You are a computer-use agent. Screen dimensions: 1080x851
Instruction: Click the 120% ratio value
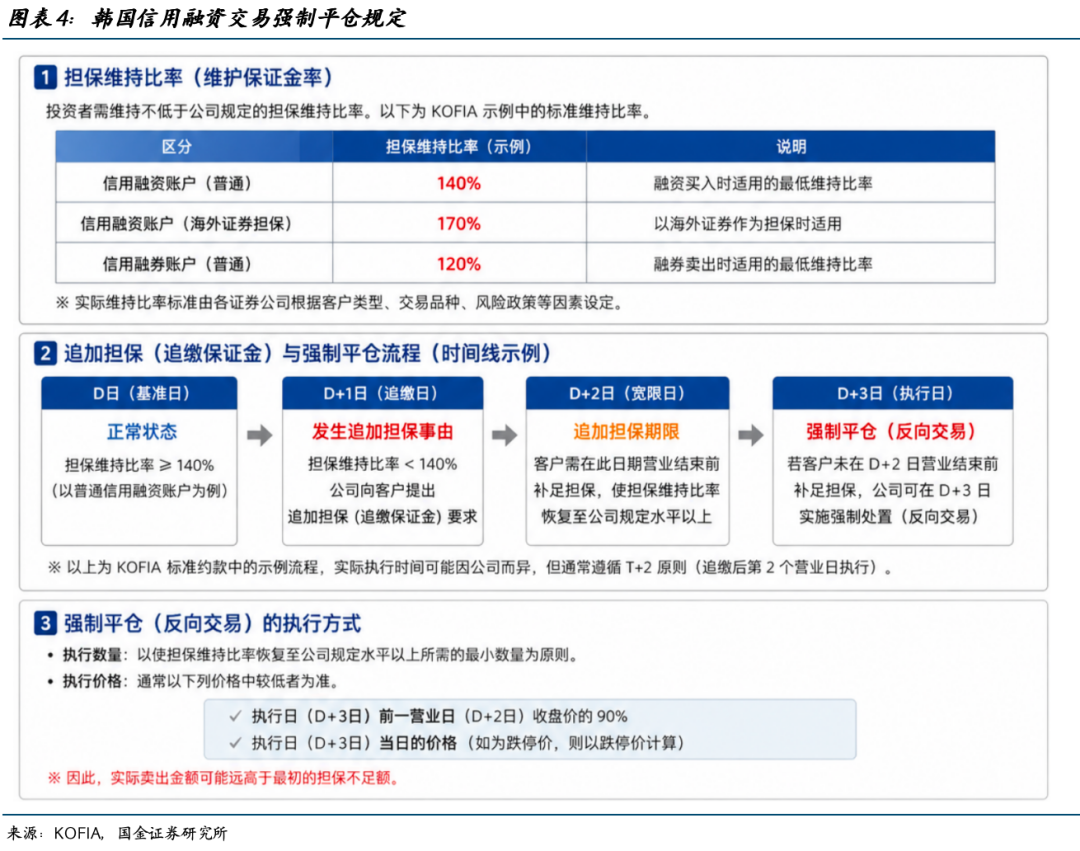[x=459, y=264]
